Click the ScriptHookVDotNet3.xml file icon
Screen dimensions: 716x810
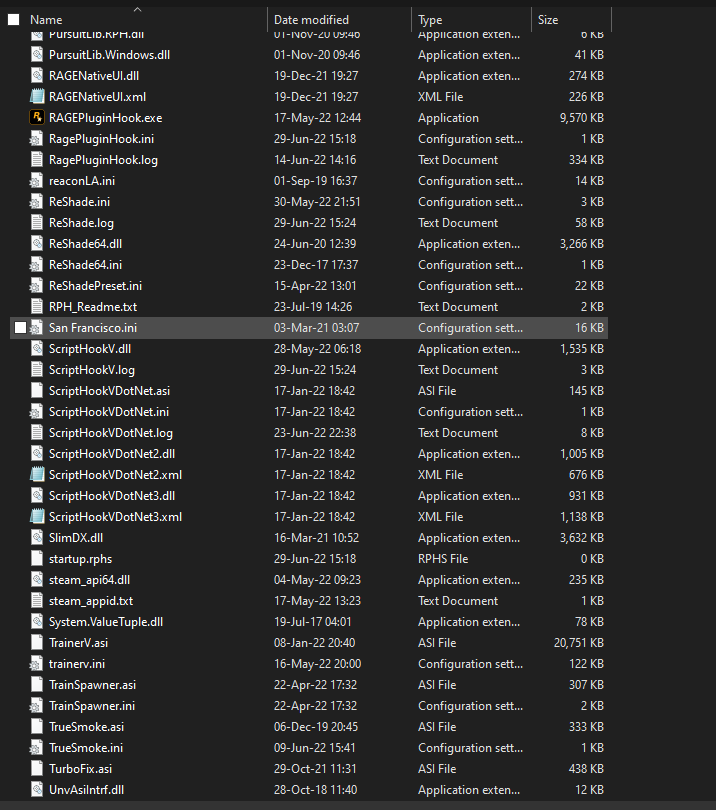(x=37, y=517)
